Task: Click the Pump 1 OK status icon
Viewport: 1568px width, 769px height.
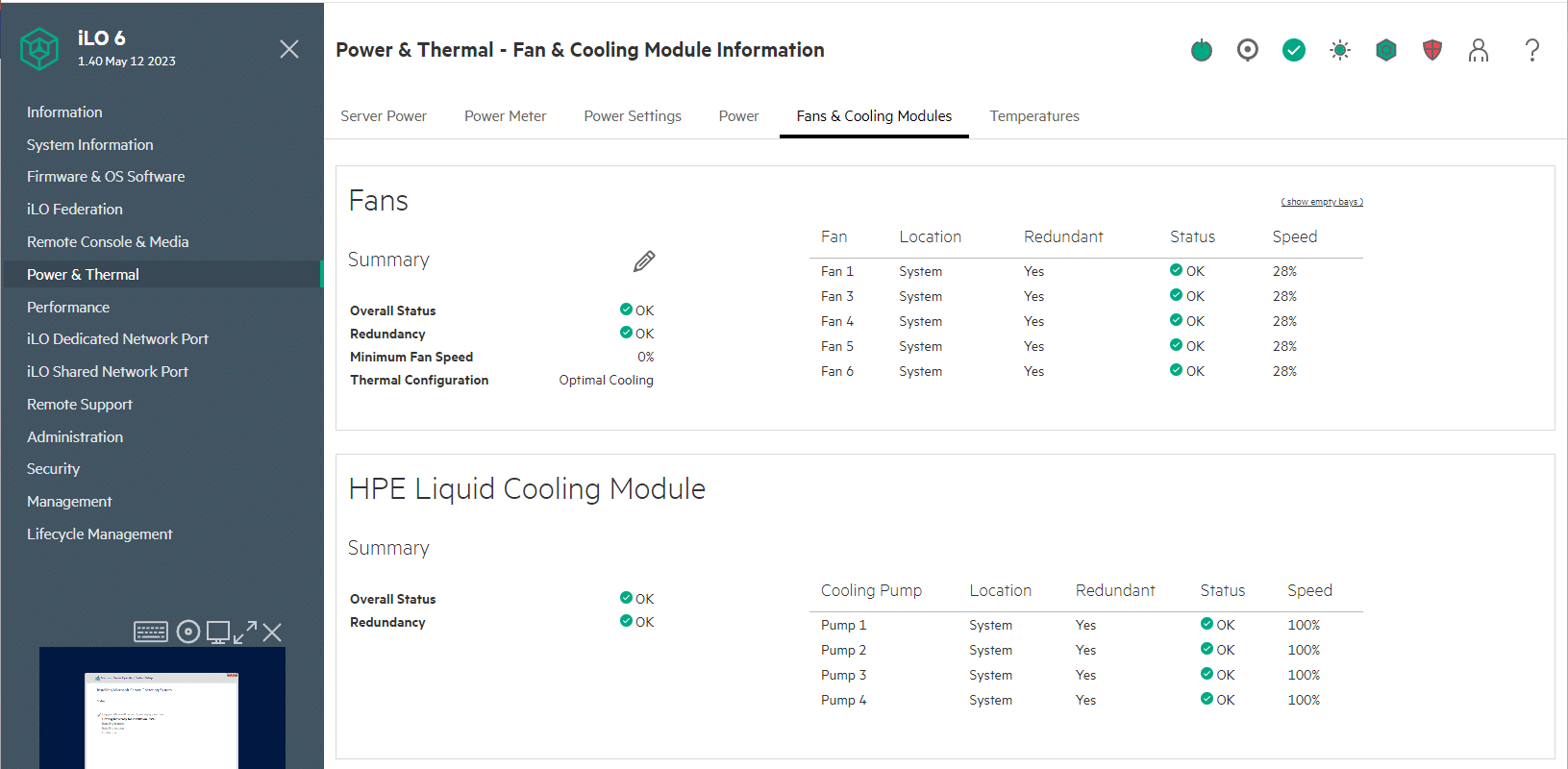Action: (1207, 624)
